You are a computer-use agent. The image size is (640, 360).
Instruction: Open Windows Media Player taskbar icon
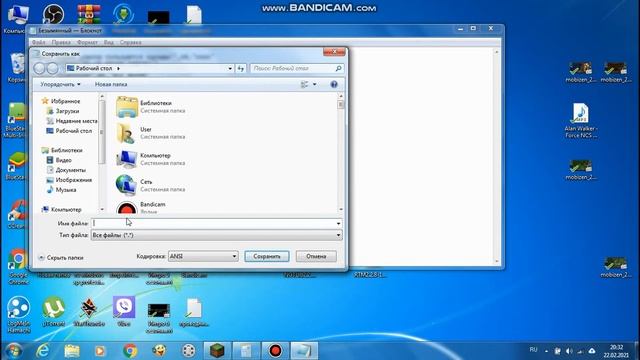pyautogui.click(x=100, y=351)
